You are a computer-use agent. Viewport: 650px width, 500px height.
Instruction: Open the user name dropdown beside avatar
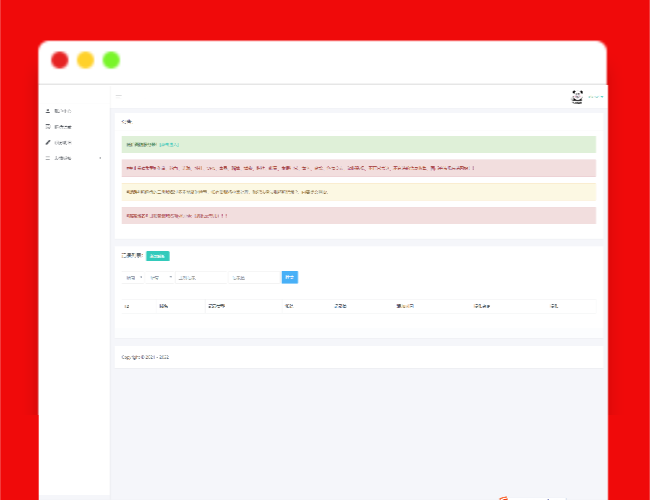point(595,97)
